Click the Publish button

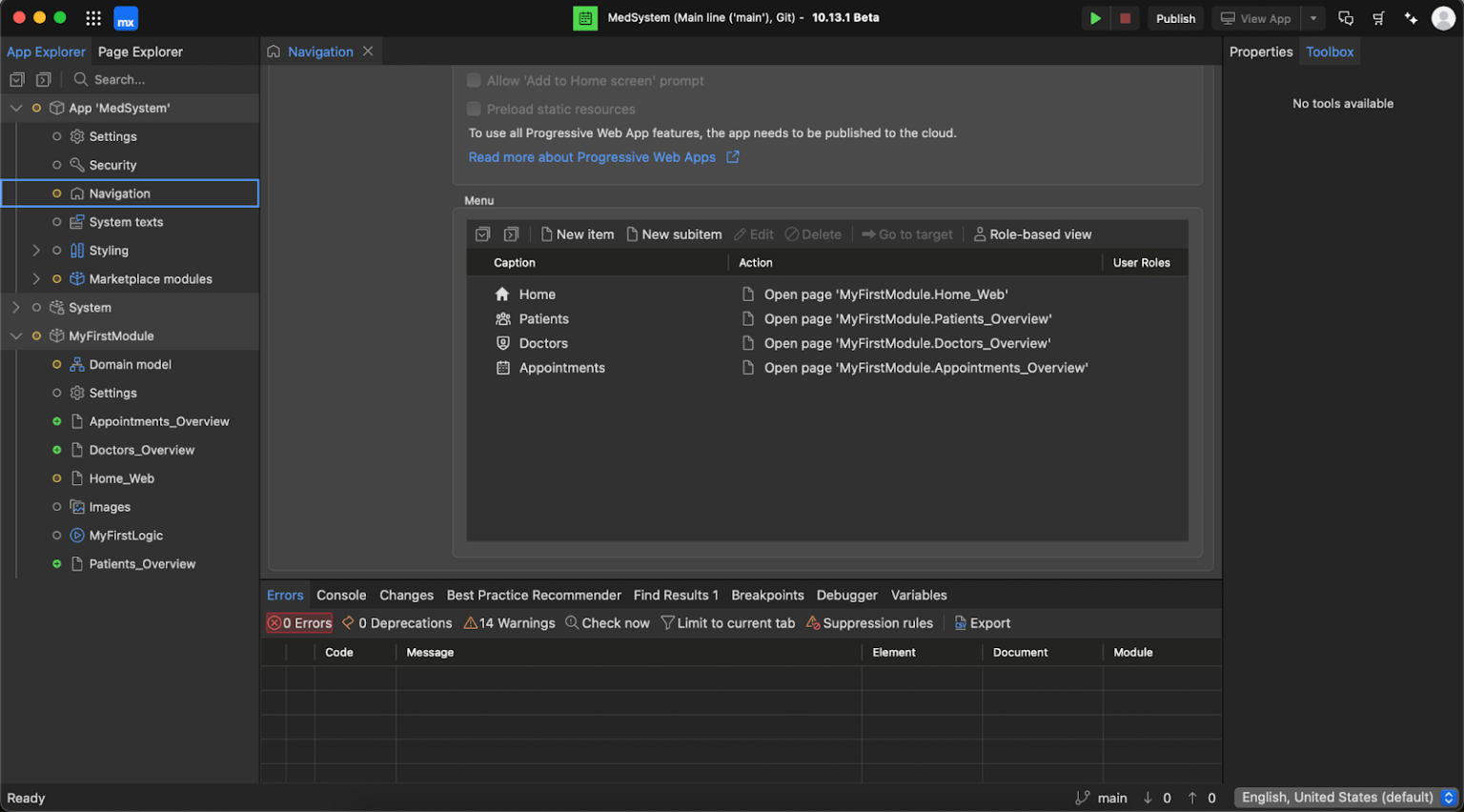[1175, 18]
